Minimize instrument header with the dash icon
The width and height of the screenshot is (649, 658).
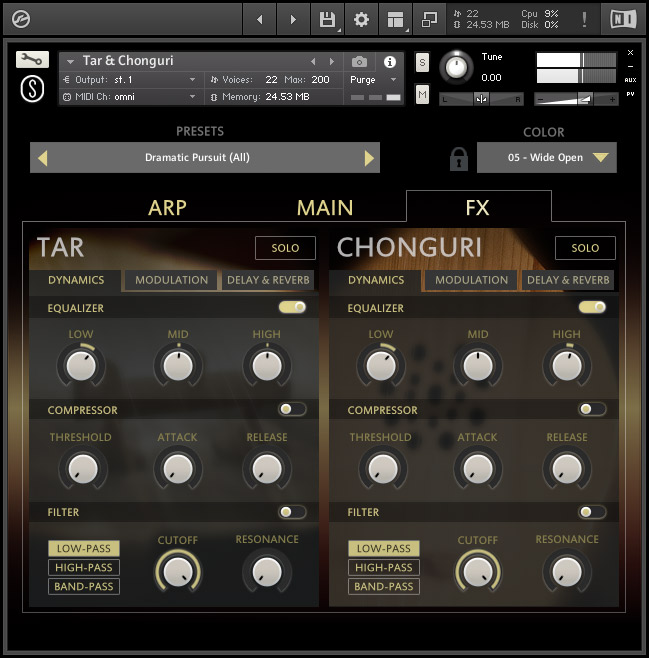click(x=630, y=66)
